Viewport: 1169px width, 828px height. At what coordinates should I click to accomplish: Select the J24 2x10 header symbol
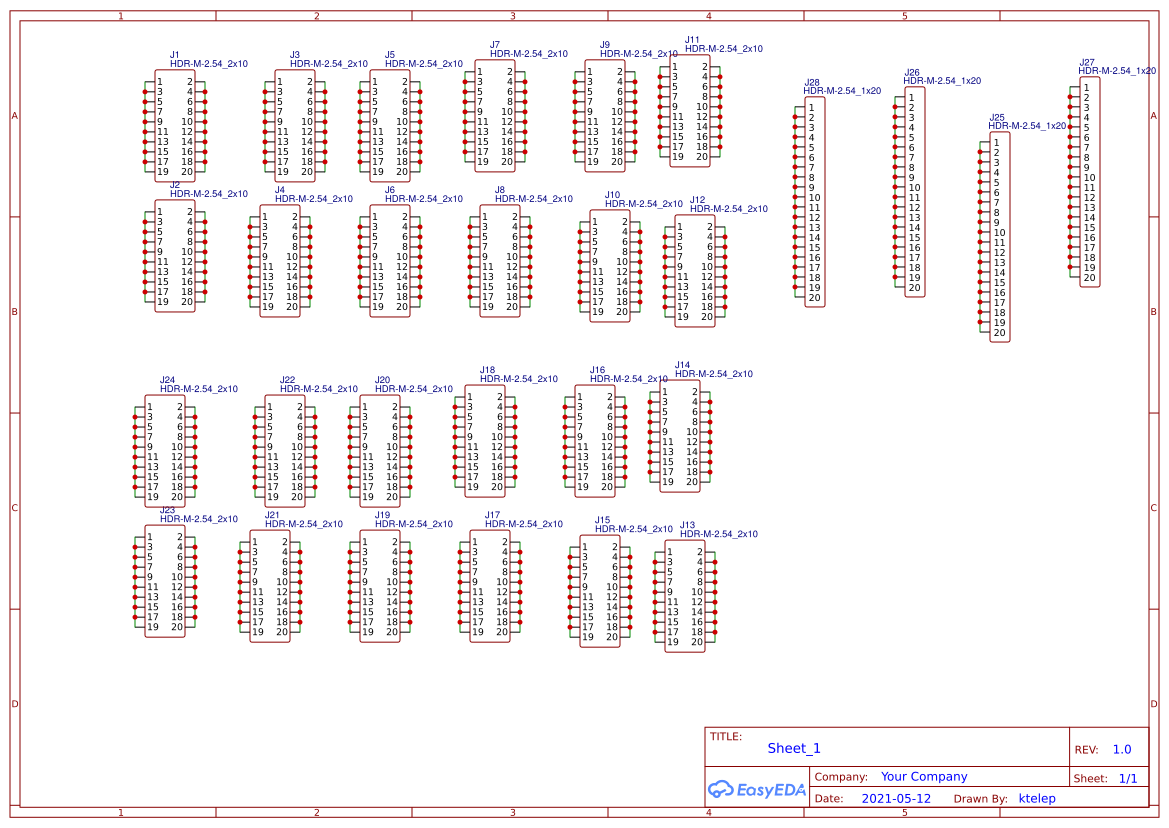point(166,448)
